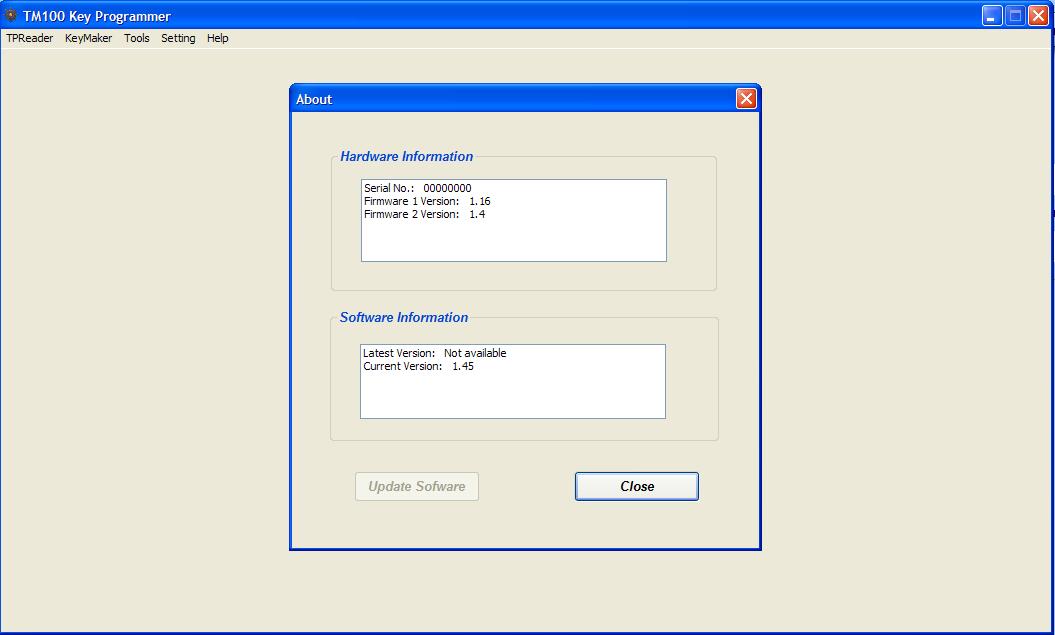Open the Help menu
Viewport: 1055px width, 635px height.
pyautogui.click(x=217, y=38)
